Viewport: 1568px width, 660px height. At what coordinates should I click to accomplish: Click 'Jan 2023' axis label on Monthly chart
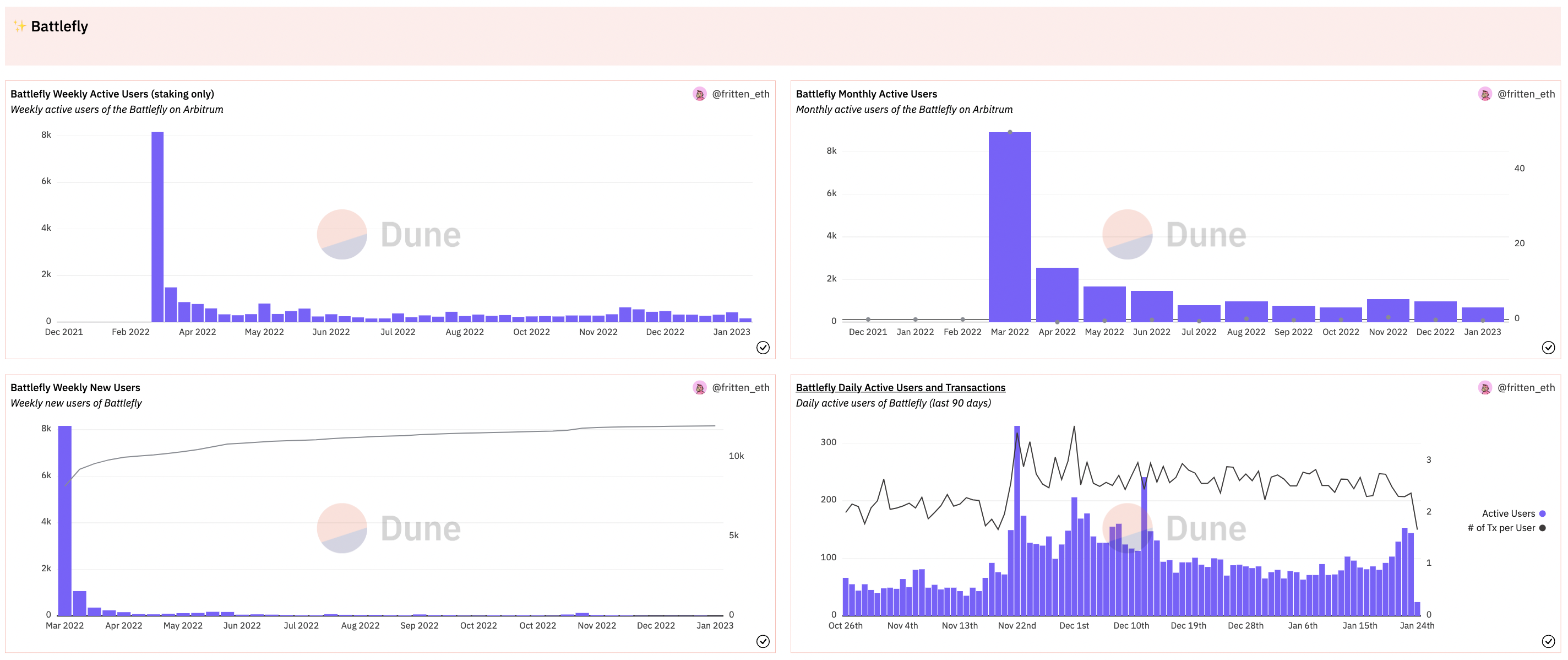click(1482, 332)
